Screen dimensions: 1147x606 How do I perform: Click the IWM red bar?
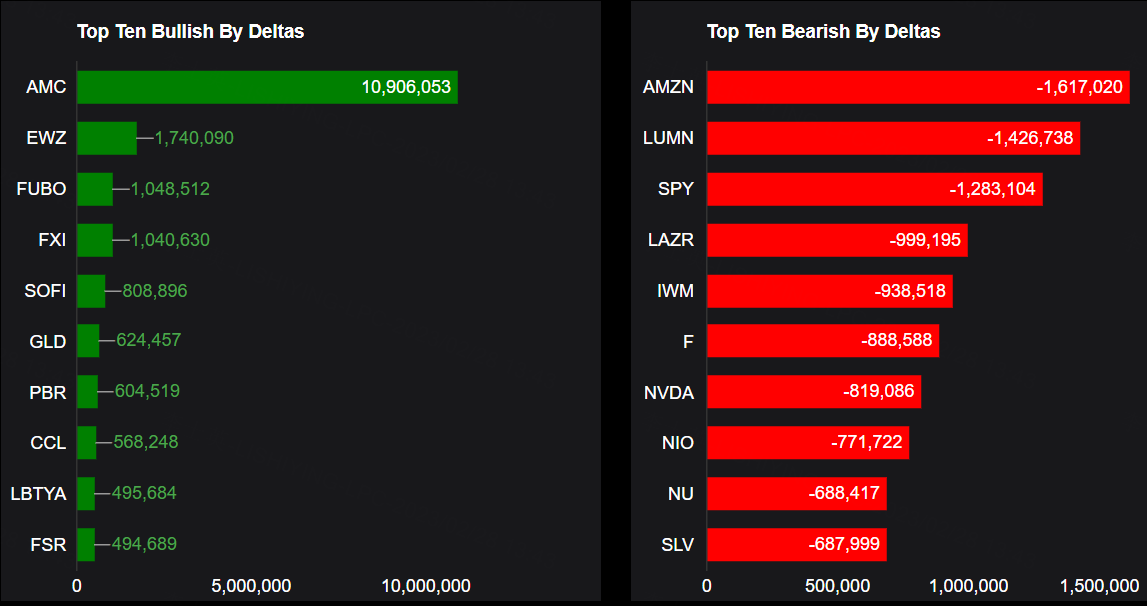pos(830,291)
